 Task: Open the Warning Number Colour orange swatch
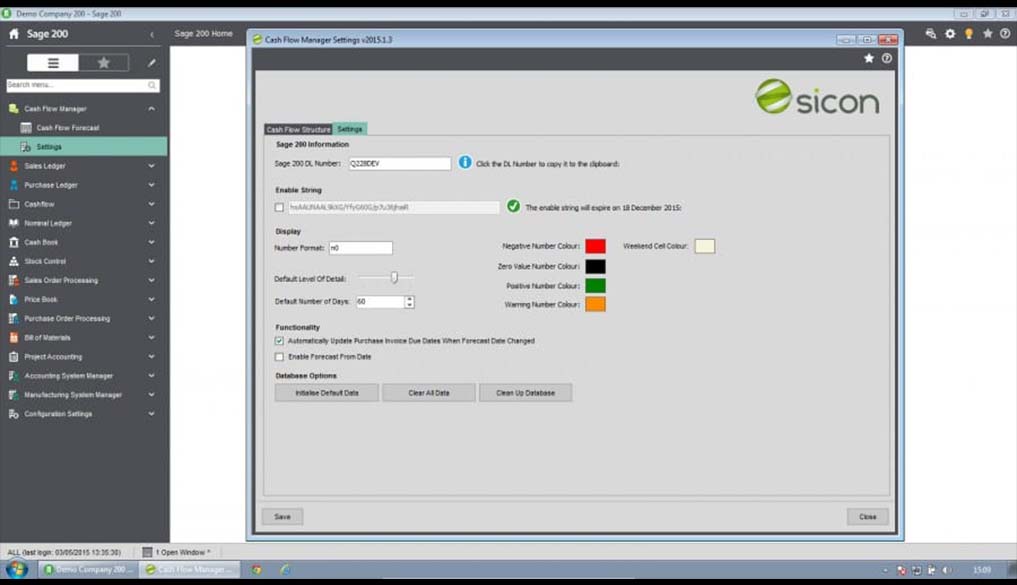[x=595, y=304]
